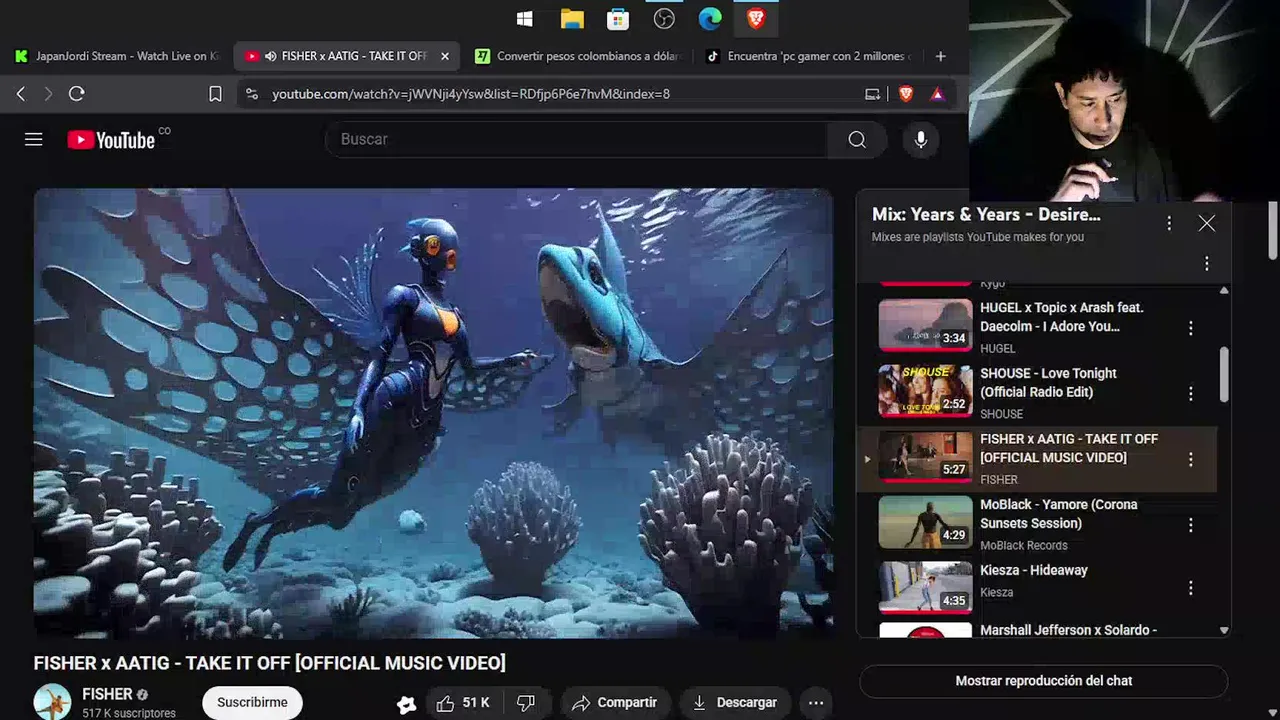
Task: Switch to TikTok pc gamer tab
Action: tap(811, 56)
